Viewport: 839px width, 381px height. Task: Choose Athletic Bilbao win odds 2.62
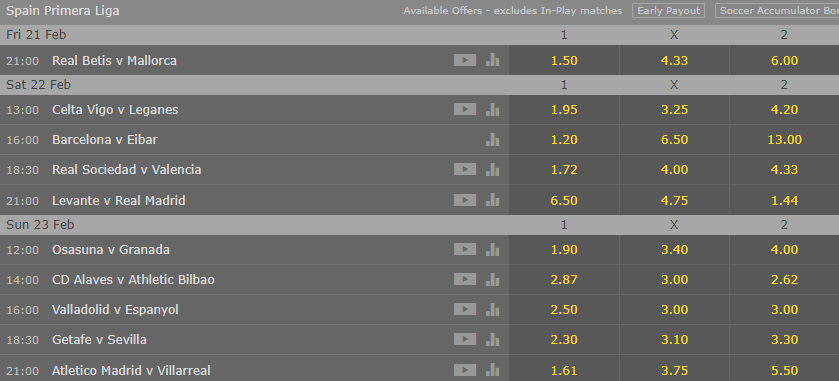tap(784, 279)
